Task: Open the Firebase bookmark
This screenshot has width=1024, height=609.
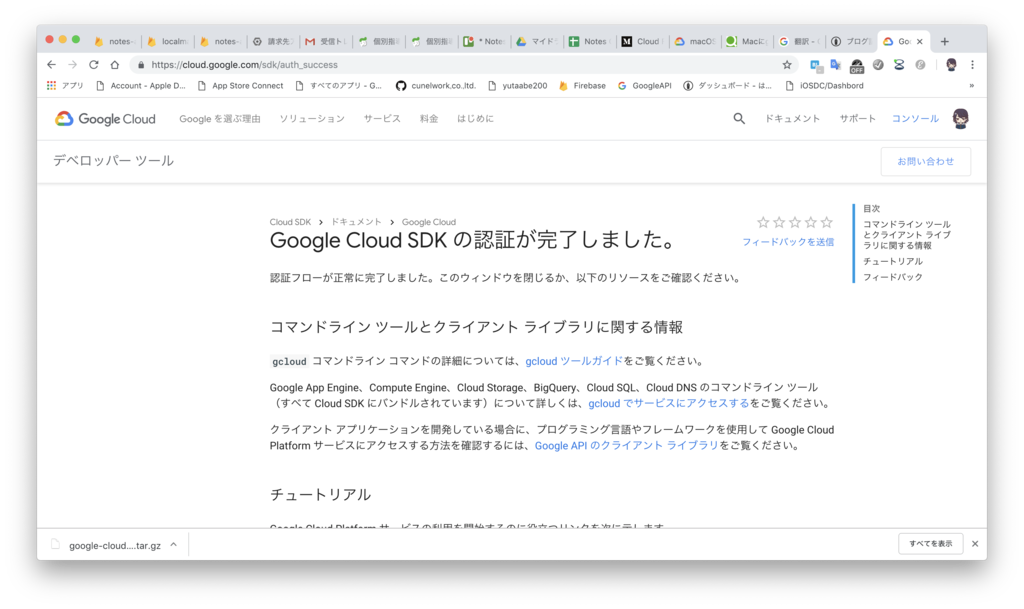Action: 582,86
